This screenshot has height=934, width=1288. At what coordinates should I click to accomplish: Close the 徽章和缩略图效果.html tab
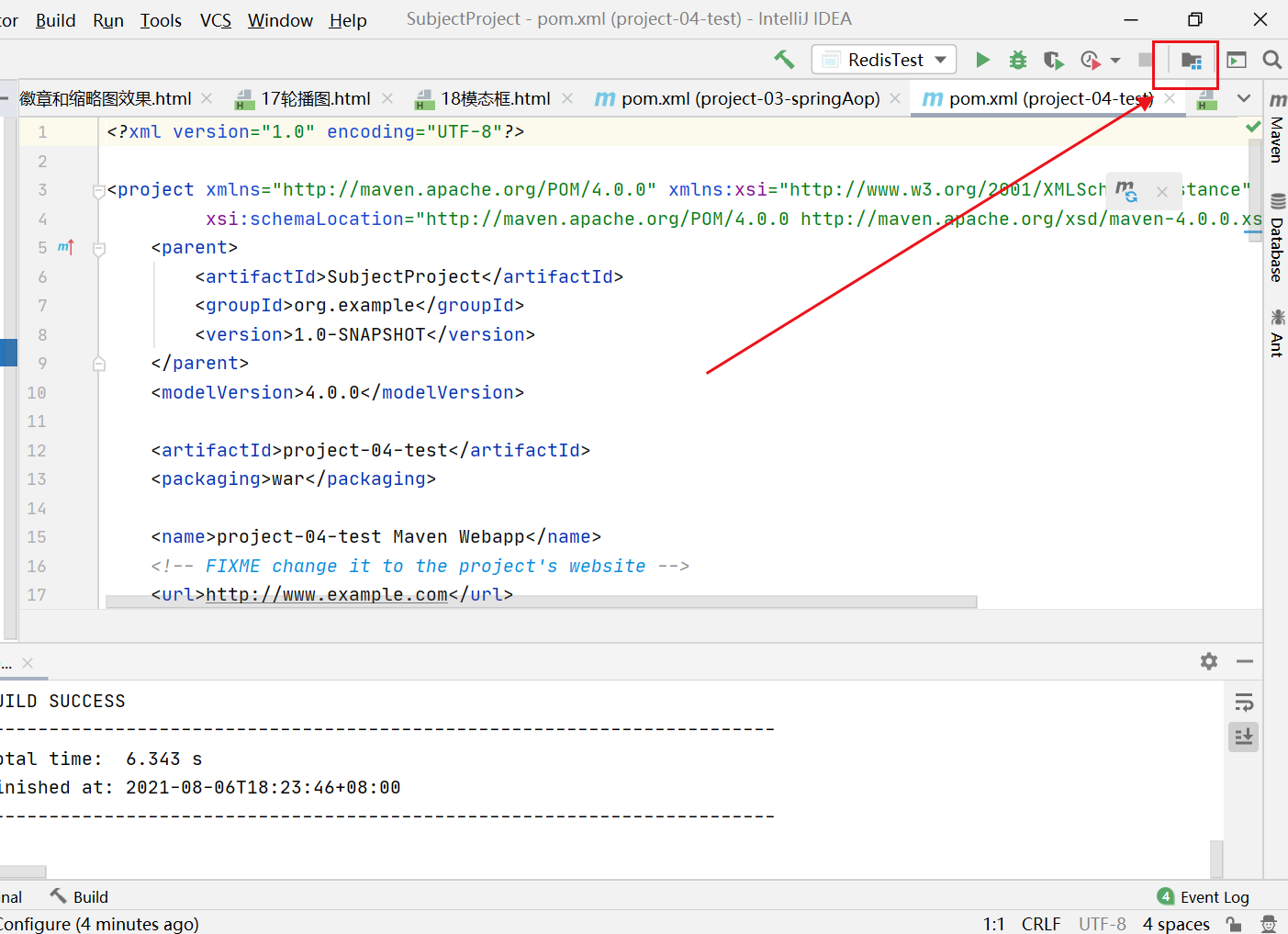coord(207,98)
